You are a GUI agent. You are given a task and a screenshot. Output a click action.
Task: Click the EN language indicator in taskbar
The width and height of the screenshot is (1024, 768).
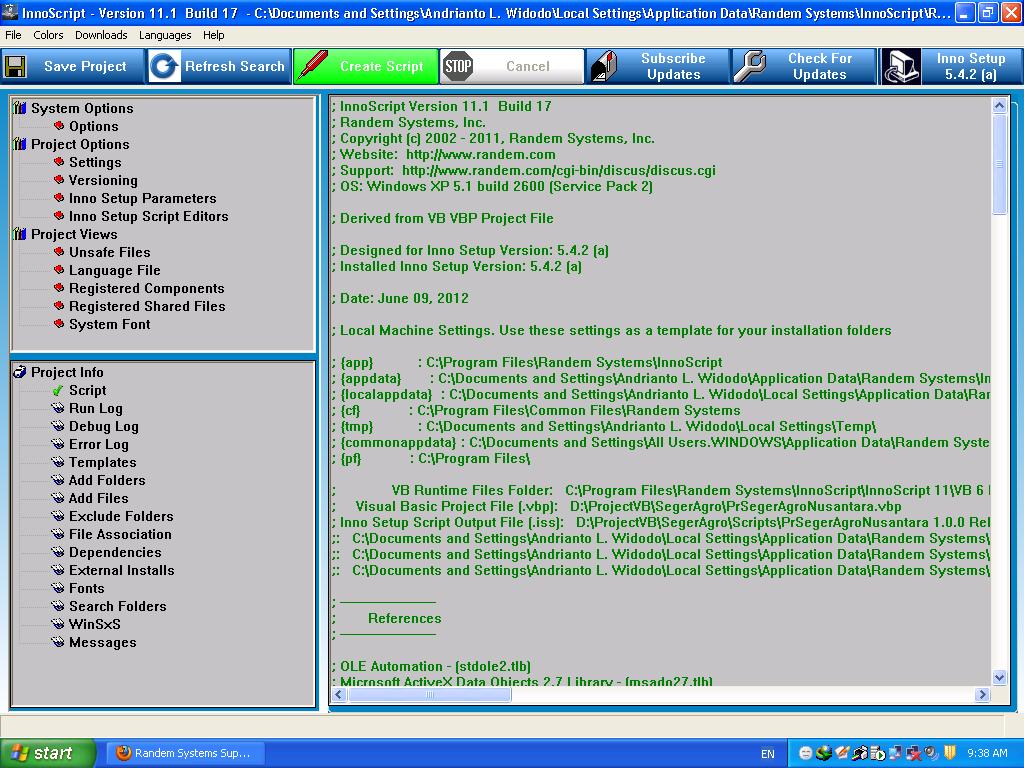click(x=767, y=754)
